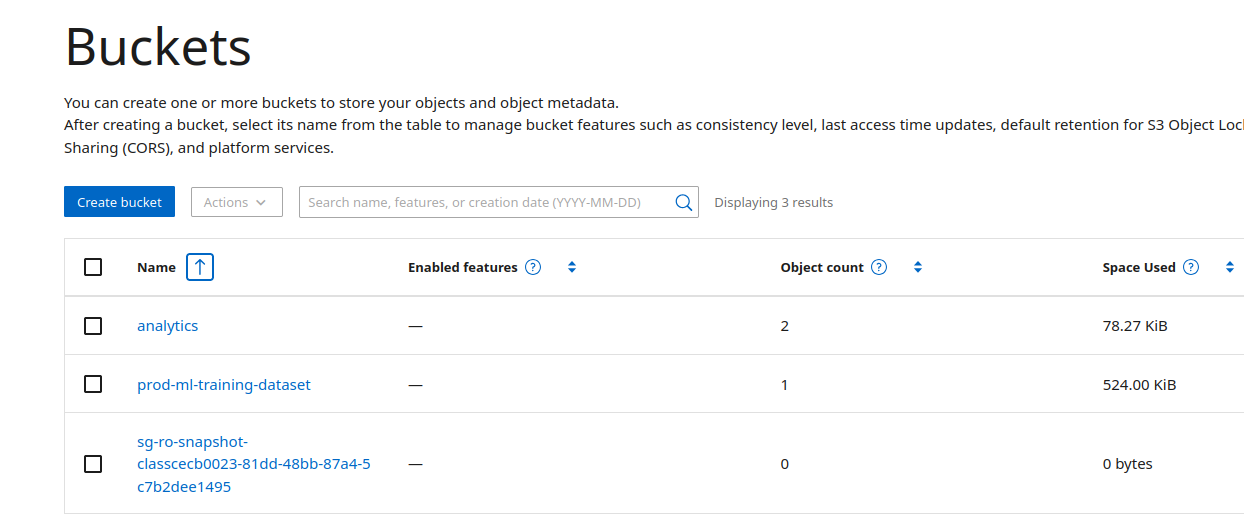
Task: Open the prod-ml-training-dataset bucket link
Action: [224, 384]
